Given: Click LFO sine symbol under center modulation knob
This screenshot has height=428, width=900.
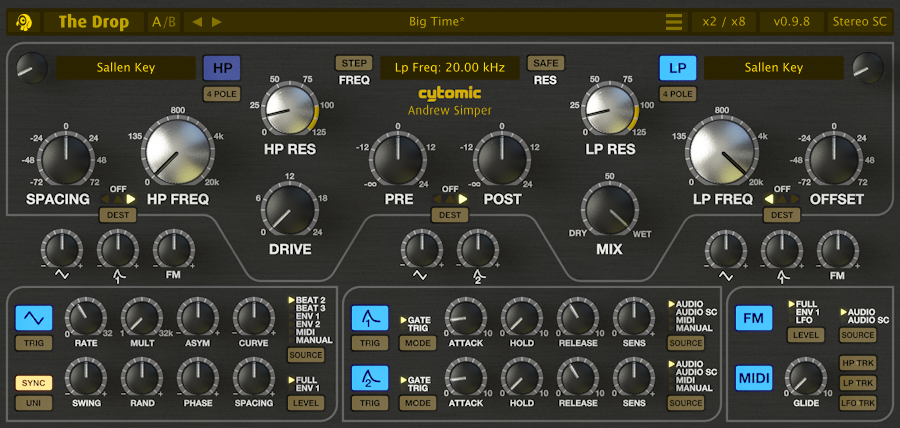Looking at the screenshot, I should tap(421, 275).
